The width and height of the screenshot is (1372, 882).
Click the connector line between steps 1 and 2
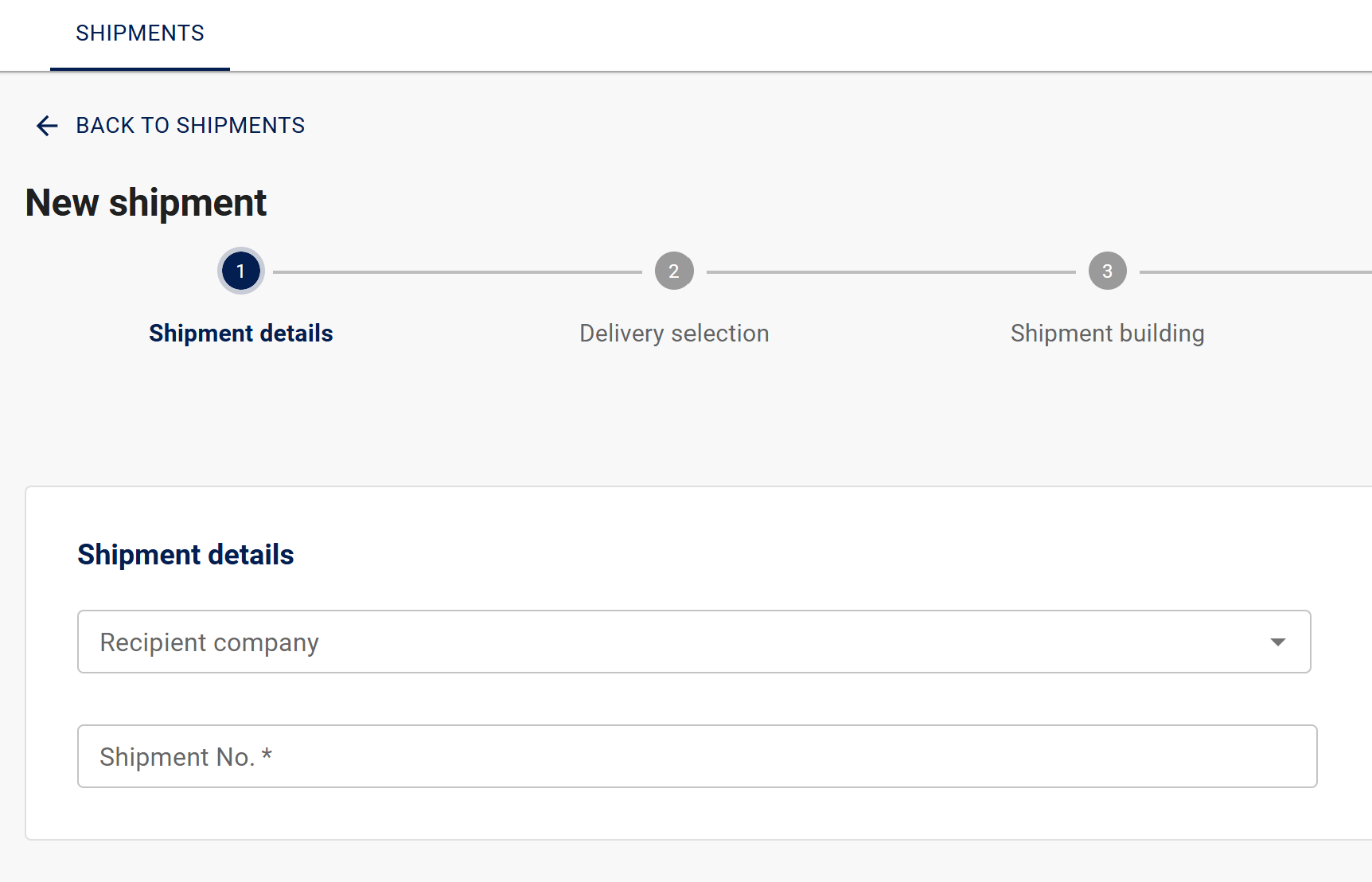pos(458,272)
